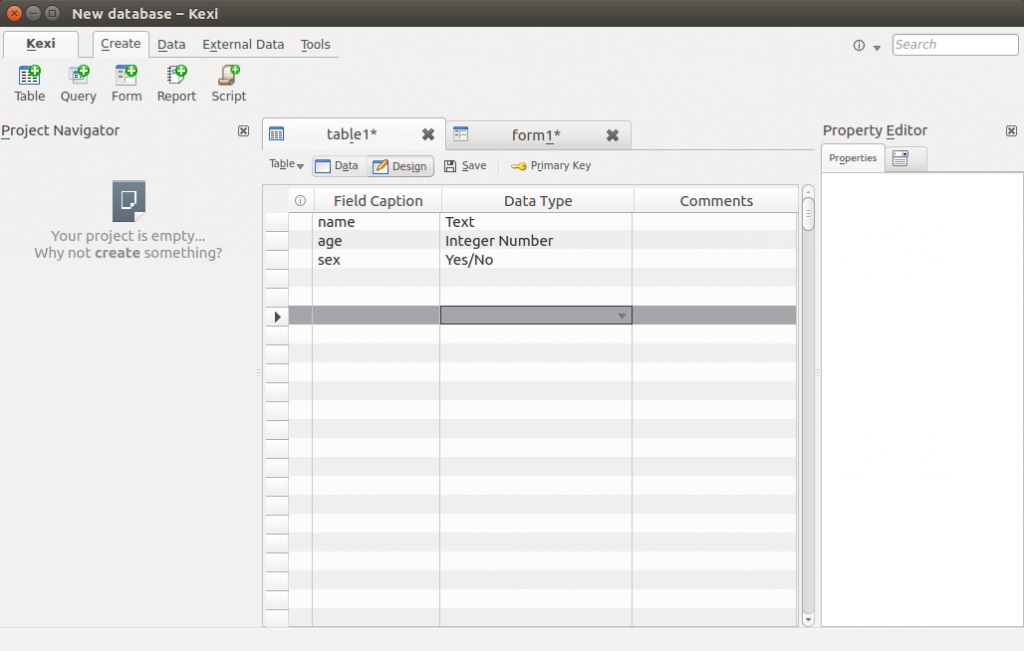Open the External Data tab
Screen dimensions: 1024x651
click(x=243, y=44)
